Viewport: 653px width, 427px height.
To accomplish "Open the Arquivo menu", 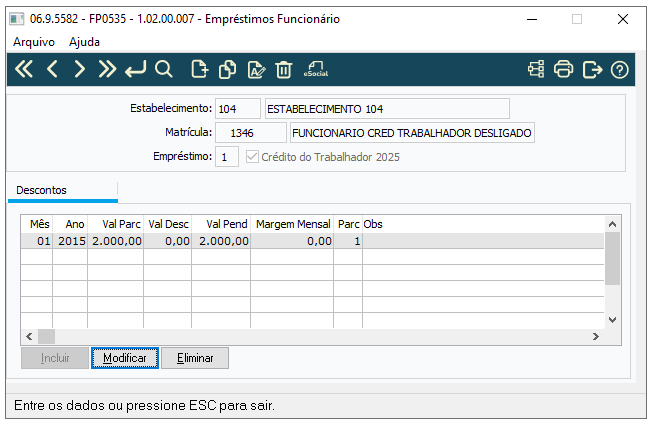I will pos(34,42).
